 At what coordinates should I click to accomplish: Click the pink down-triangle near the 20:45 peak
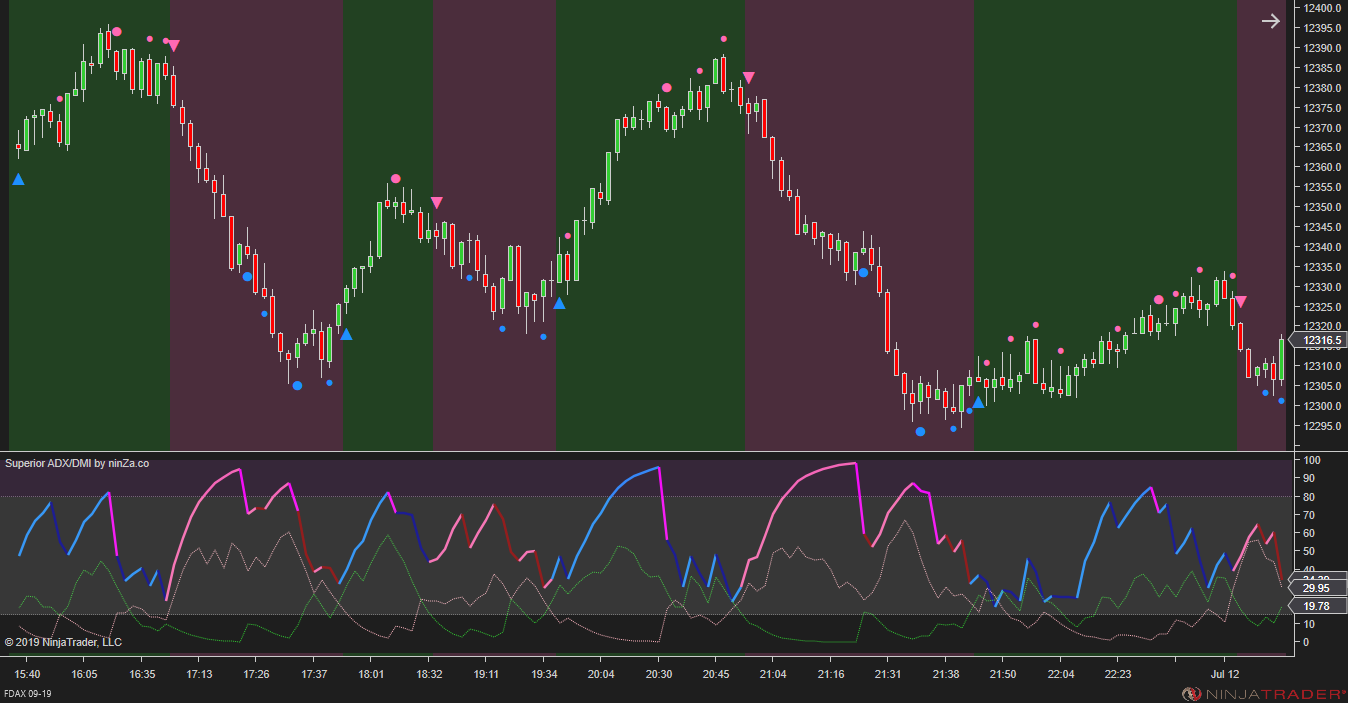point(748,78)
